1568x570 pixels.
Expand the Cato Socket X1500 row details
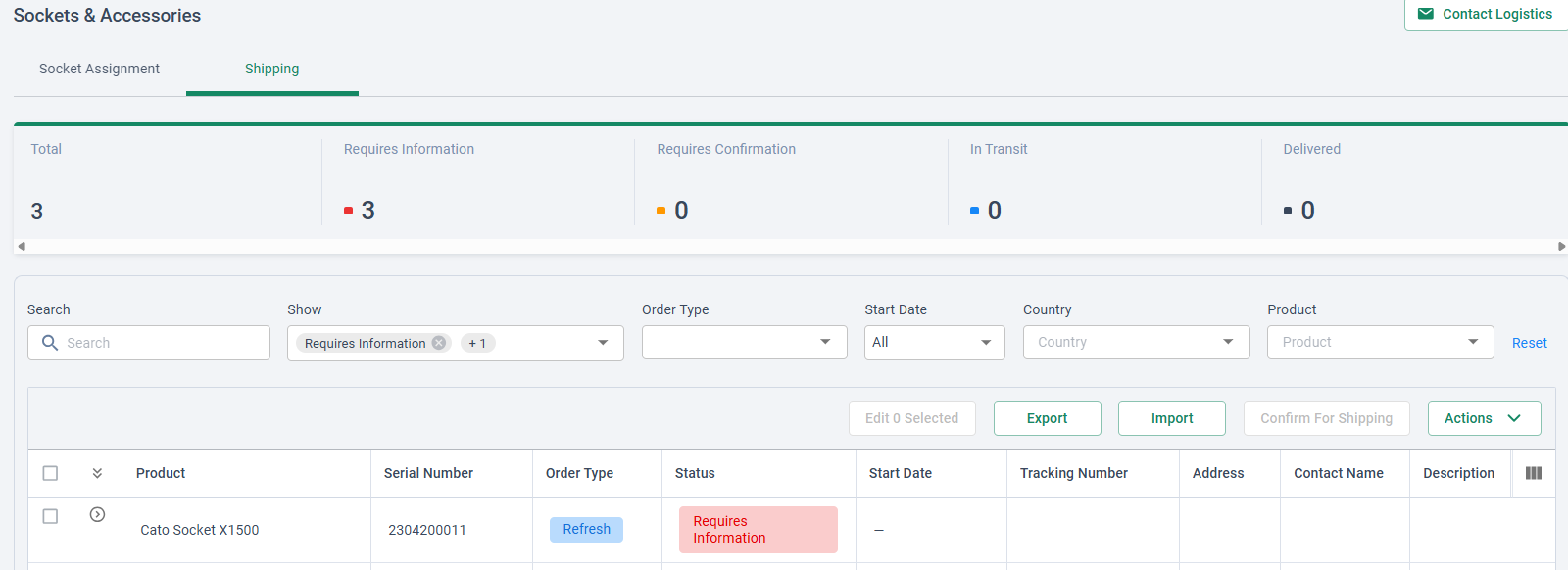pos(97,514)
